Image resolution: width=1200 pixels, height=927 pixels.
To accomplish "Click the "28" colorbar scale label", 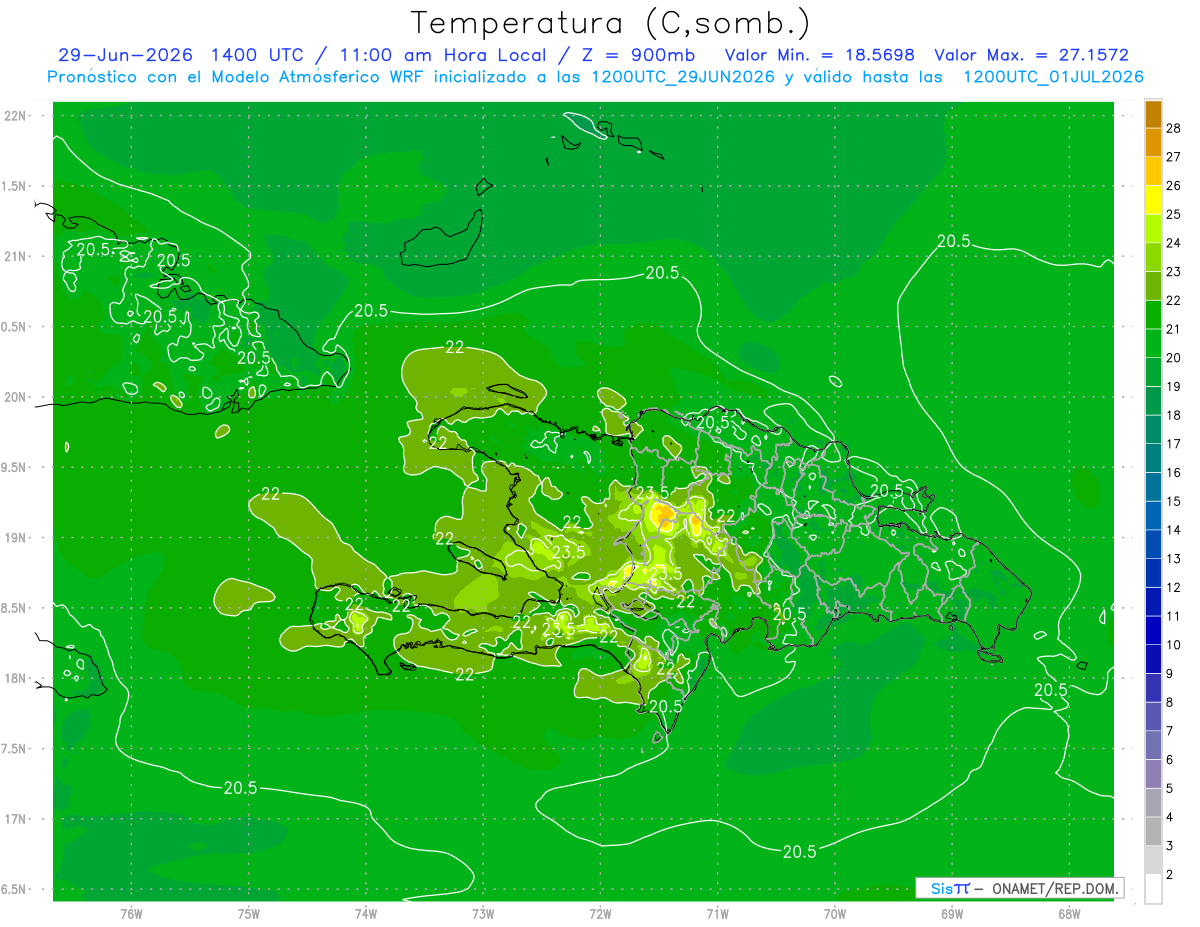I will 1174,128.
